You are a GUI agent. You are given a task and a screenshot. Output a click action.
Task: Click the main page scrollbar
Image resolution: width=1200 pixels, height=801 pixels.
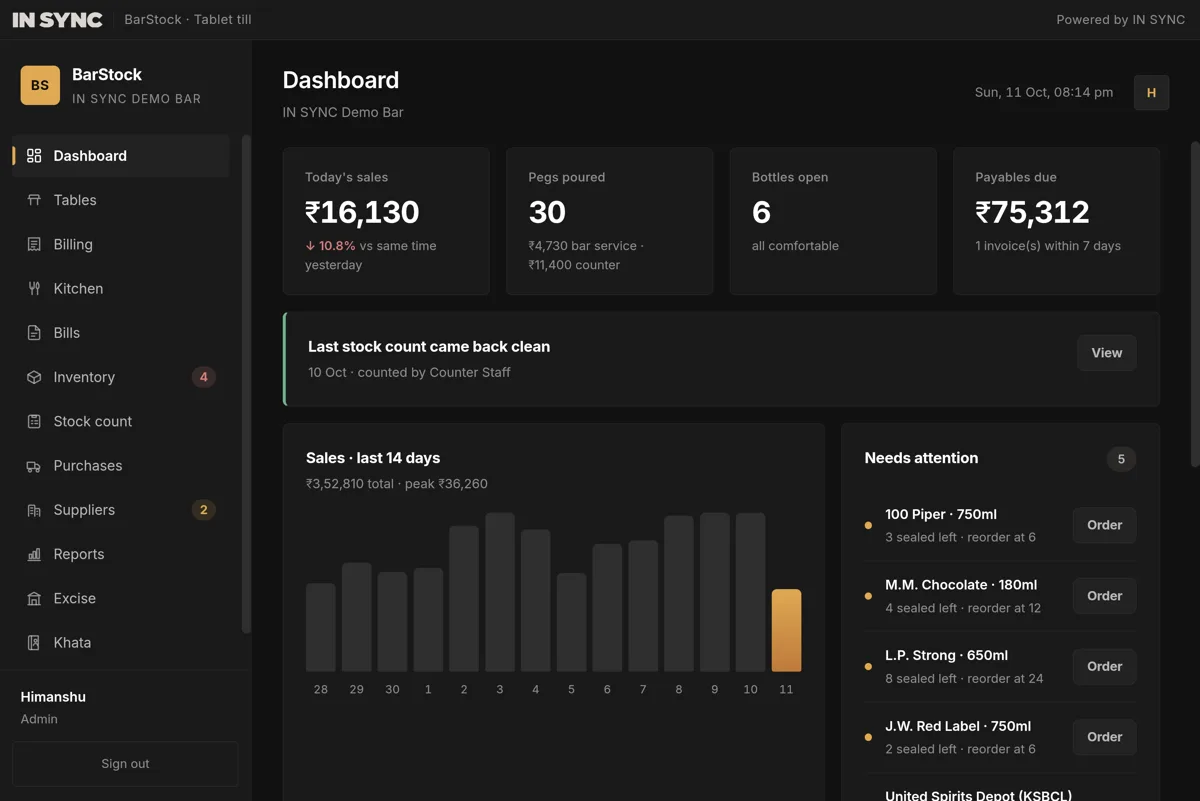(x=1195, y=304)
